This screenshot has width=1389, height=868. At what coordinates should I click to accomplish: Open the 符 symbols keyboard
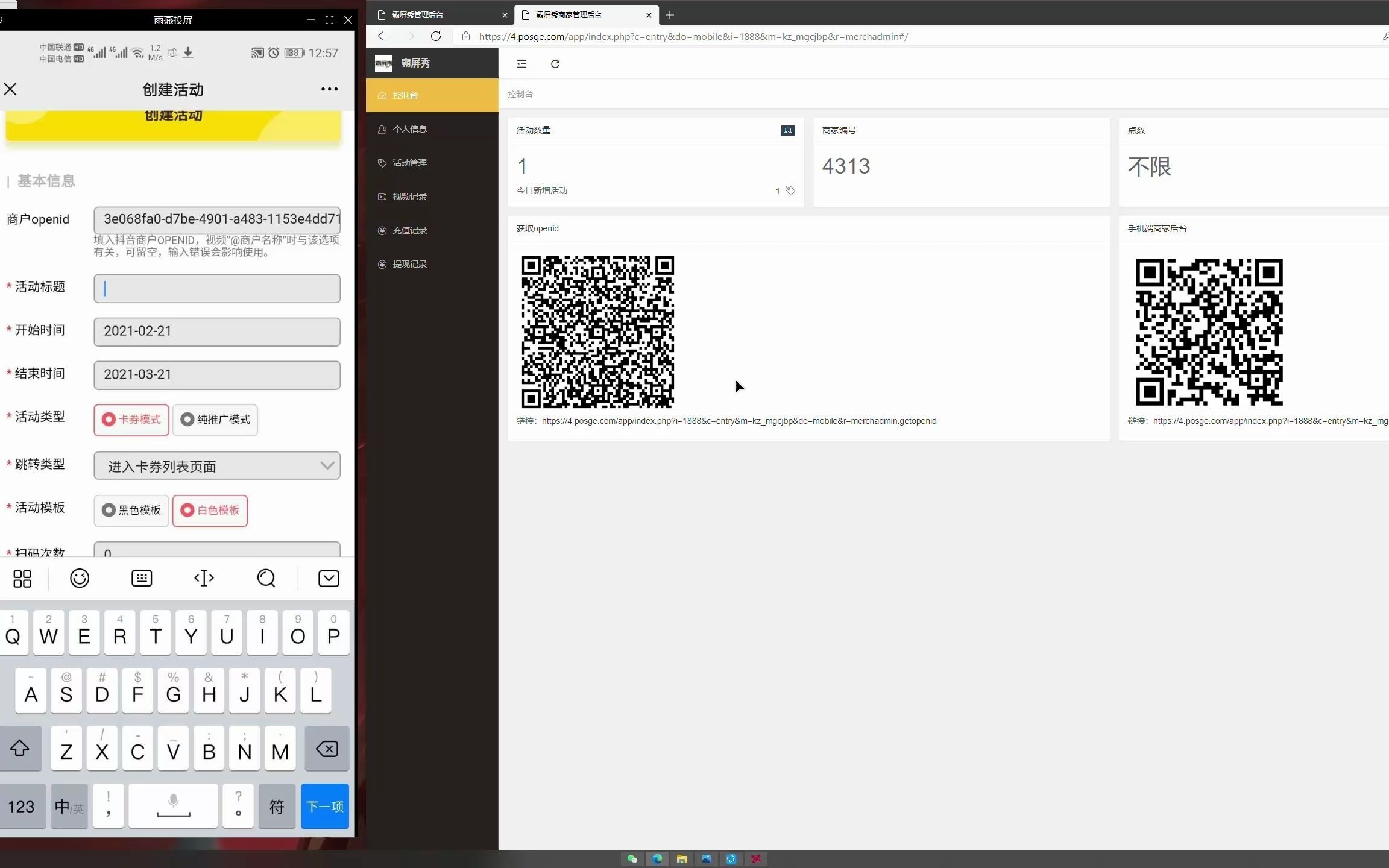(x=277, y=807)
